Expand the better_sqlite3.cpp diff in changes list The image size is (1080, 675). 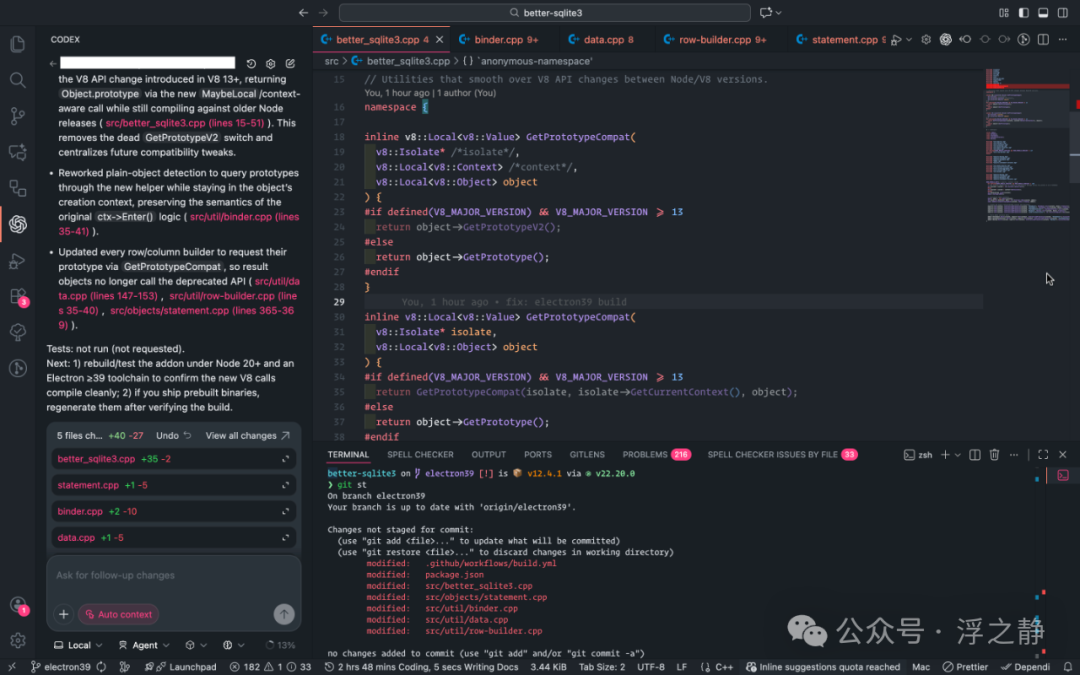(285, 459)
